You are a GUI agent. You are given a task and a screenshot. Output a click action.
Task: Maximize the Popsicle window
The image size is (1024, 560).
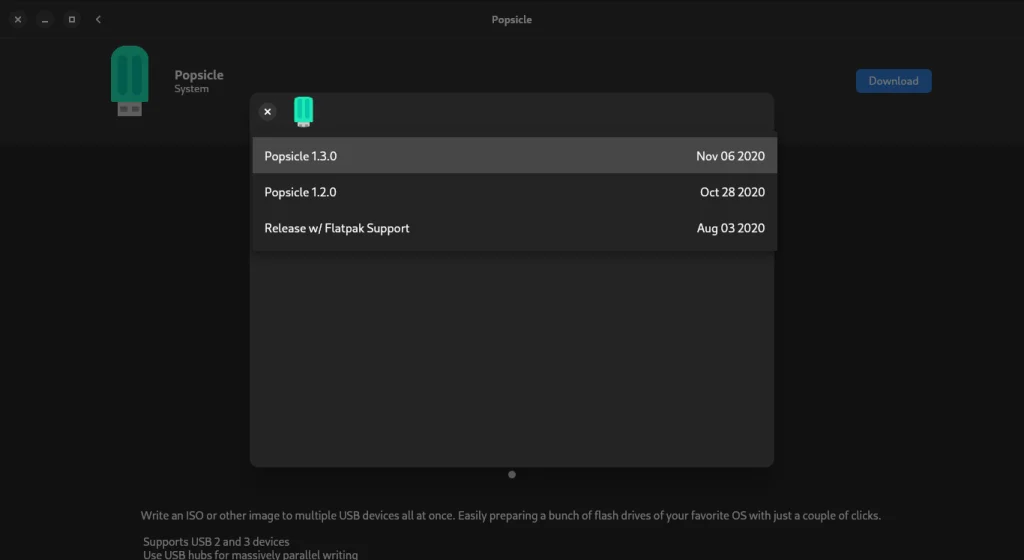click(72, 19)
